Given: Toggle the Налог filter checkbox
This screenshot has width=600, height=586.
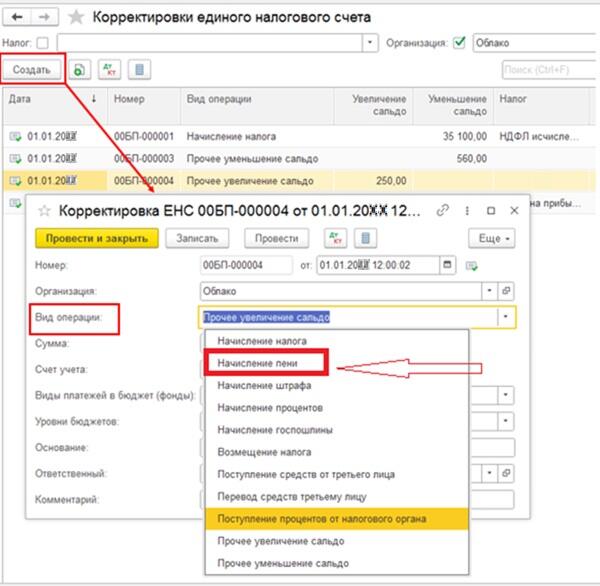Looking at the screenshot, I should click(x=41, y=43).
